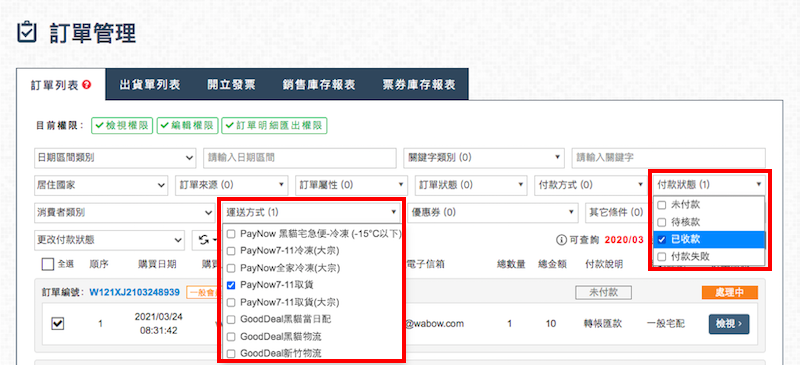
Task: Check the 待核款 option
Action: click(661, 222)
